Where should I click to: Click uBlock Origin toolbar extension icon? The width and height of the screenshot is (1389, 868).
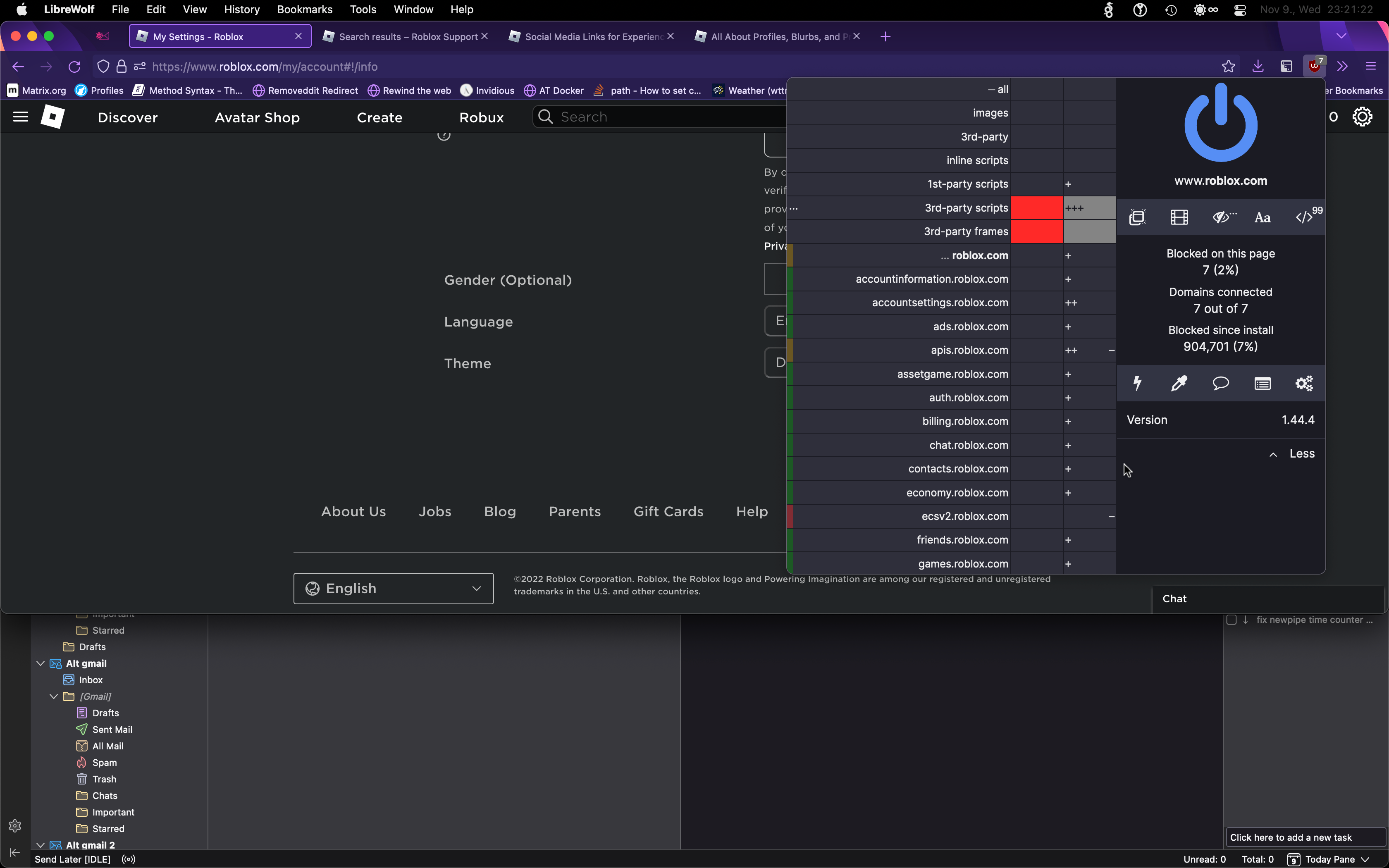(x=1315, y=66)
